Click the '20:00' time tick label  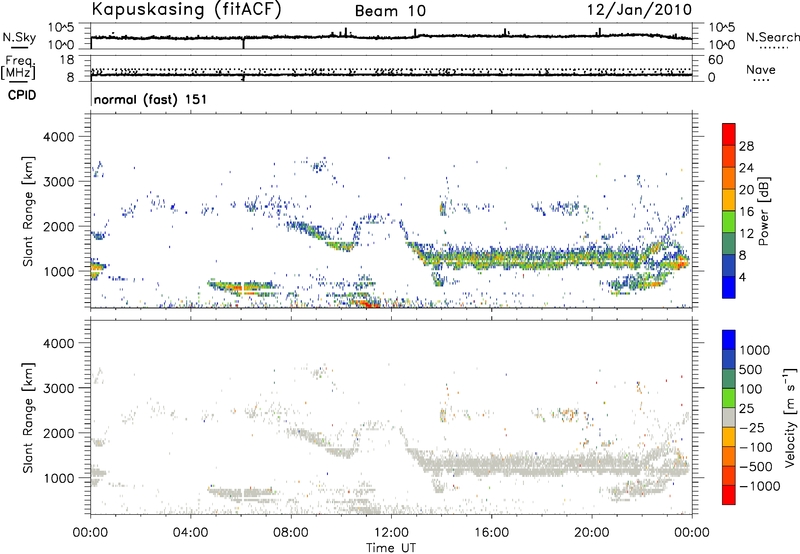pos(592,533)
